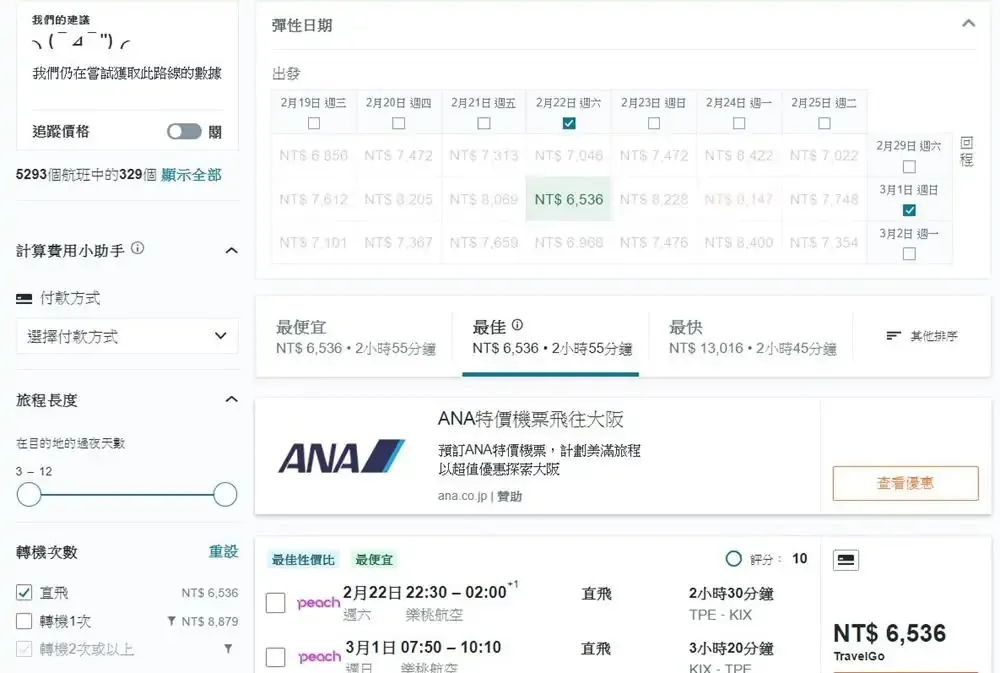
Task: Uncheck the 直飛 direct flight checkbox
Action: (x=25, y=593)
